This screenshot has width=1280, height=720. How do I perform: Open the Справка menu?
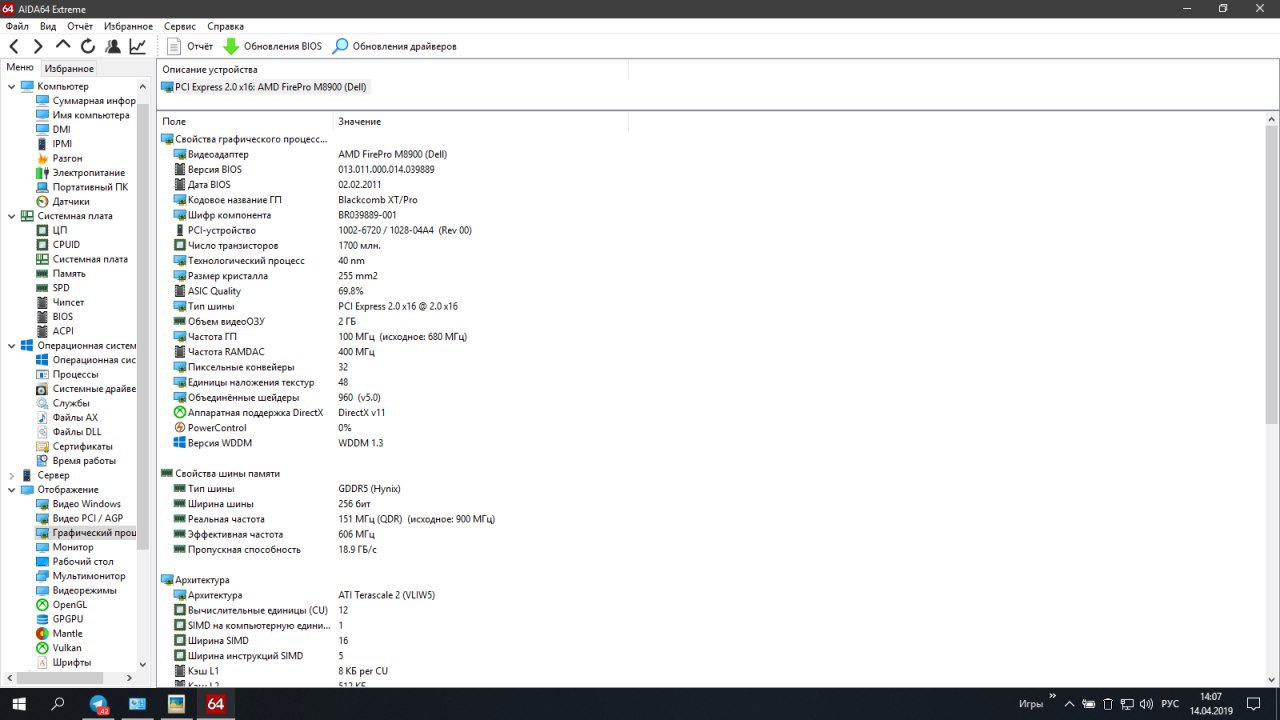225,26
